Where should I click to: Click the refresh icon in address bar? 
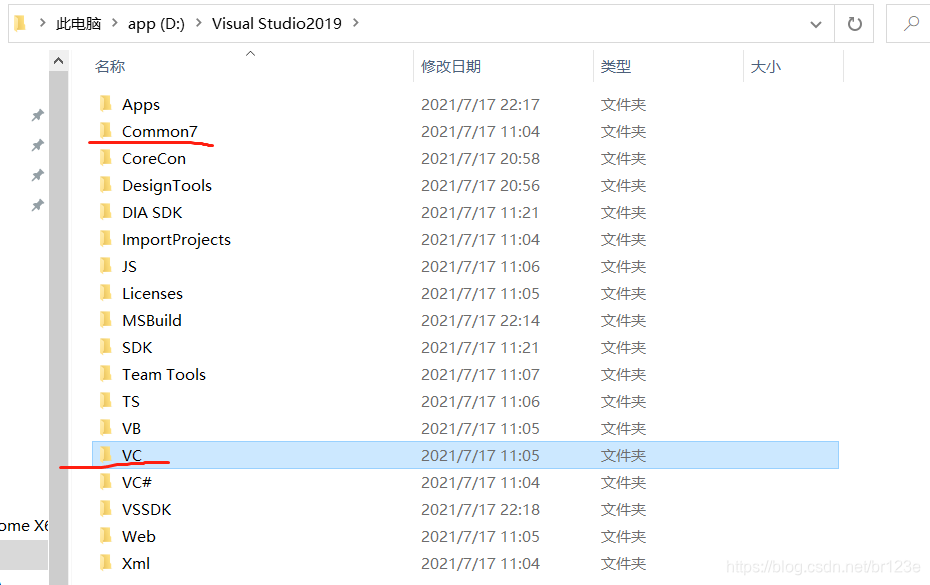855,23
